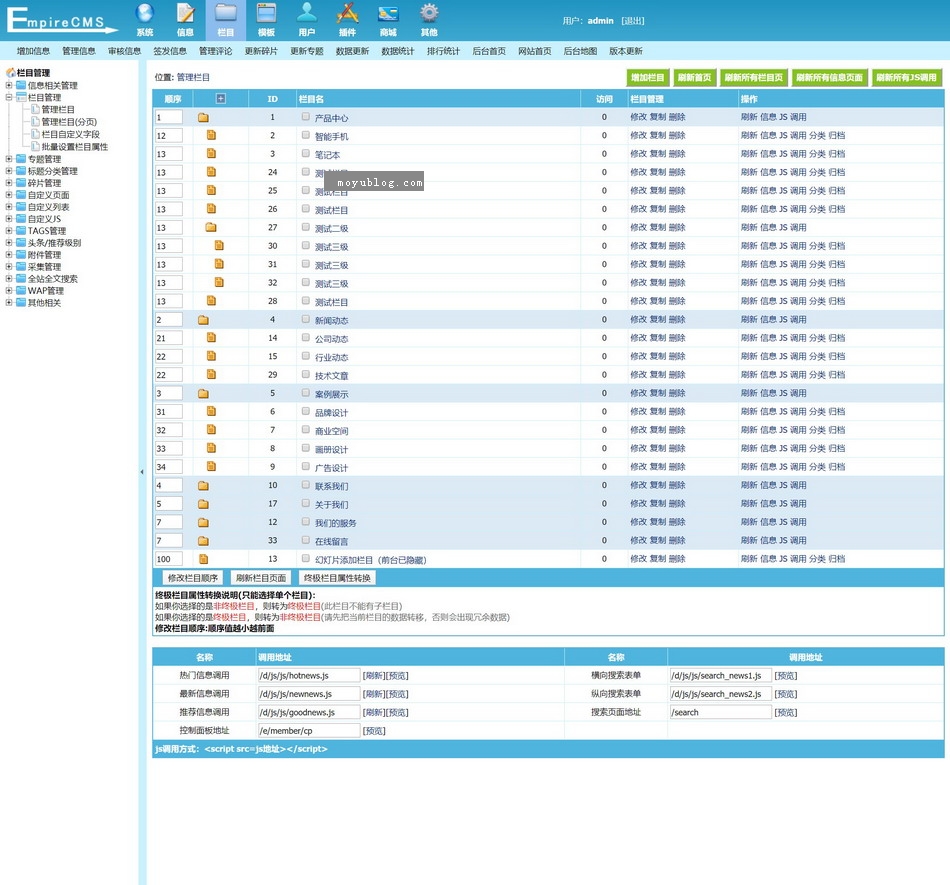Click page icon beside 管理栏目 tree item
Screen dimensions: 950x885
click(35, 109)
